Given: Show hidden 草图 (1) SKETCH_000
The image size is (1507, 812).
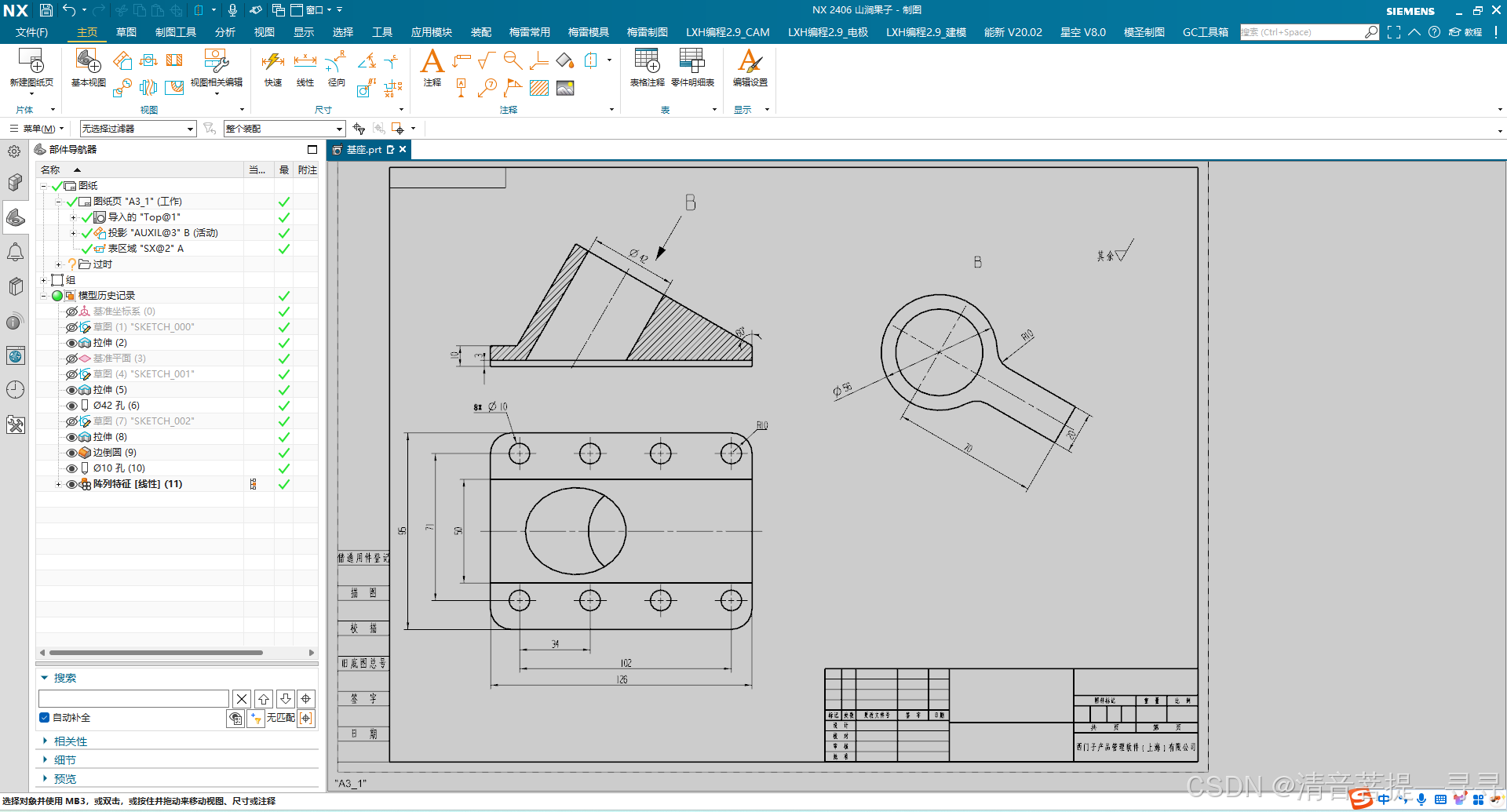Looking at the screenshot, I should tap(71, 327).
